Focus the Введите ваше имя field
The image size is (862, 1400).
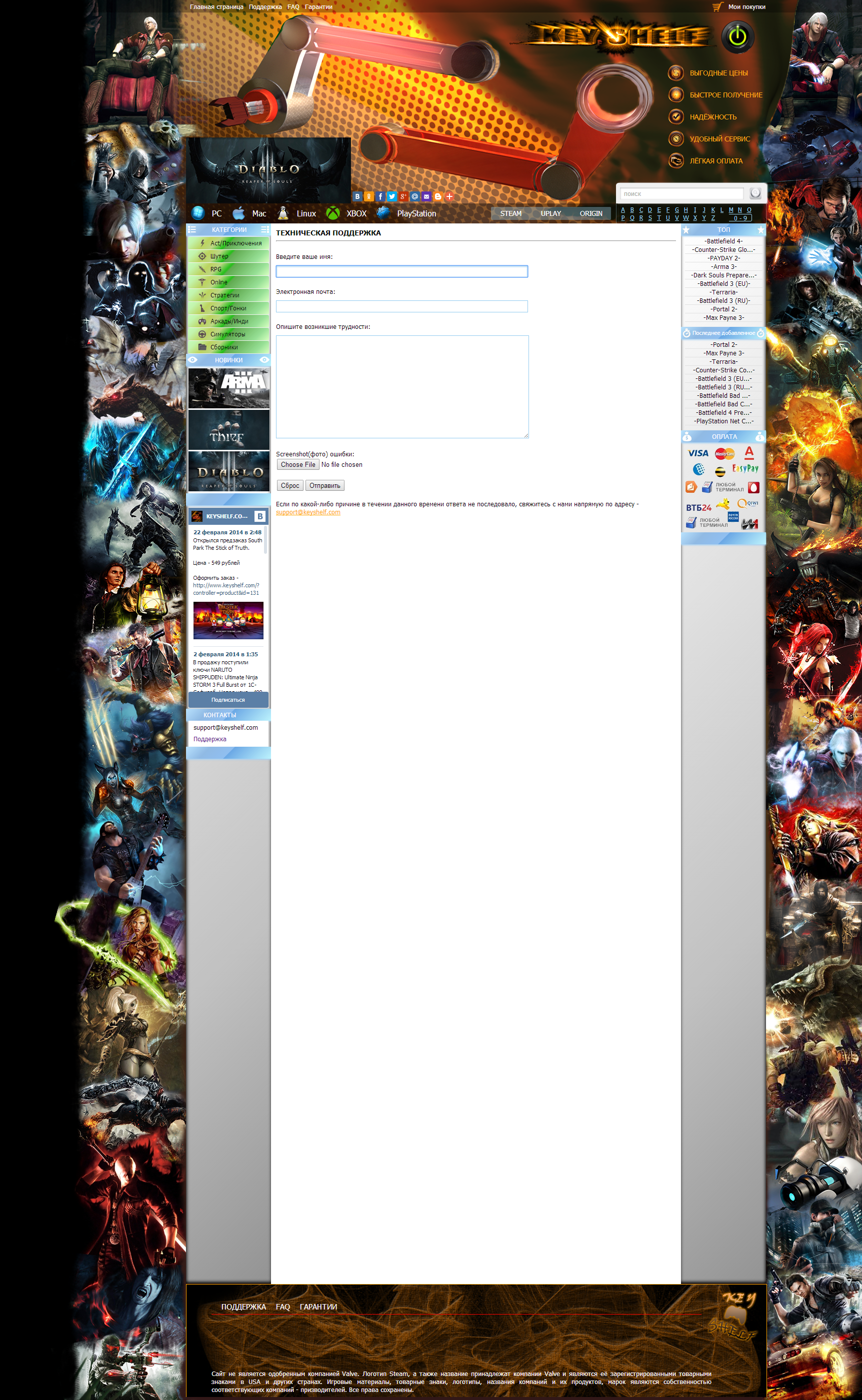coord(402,272)
